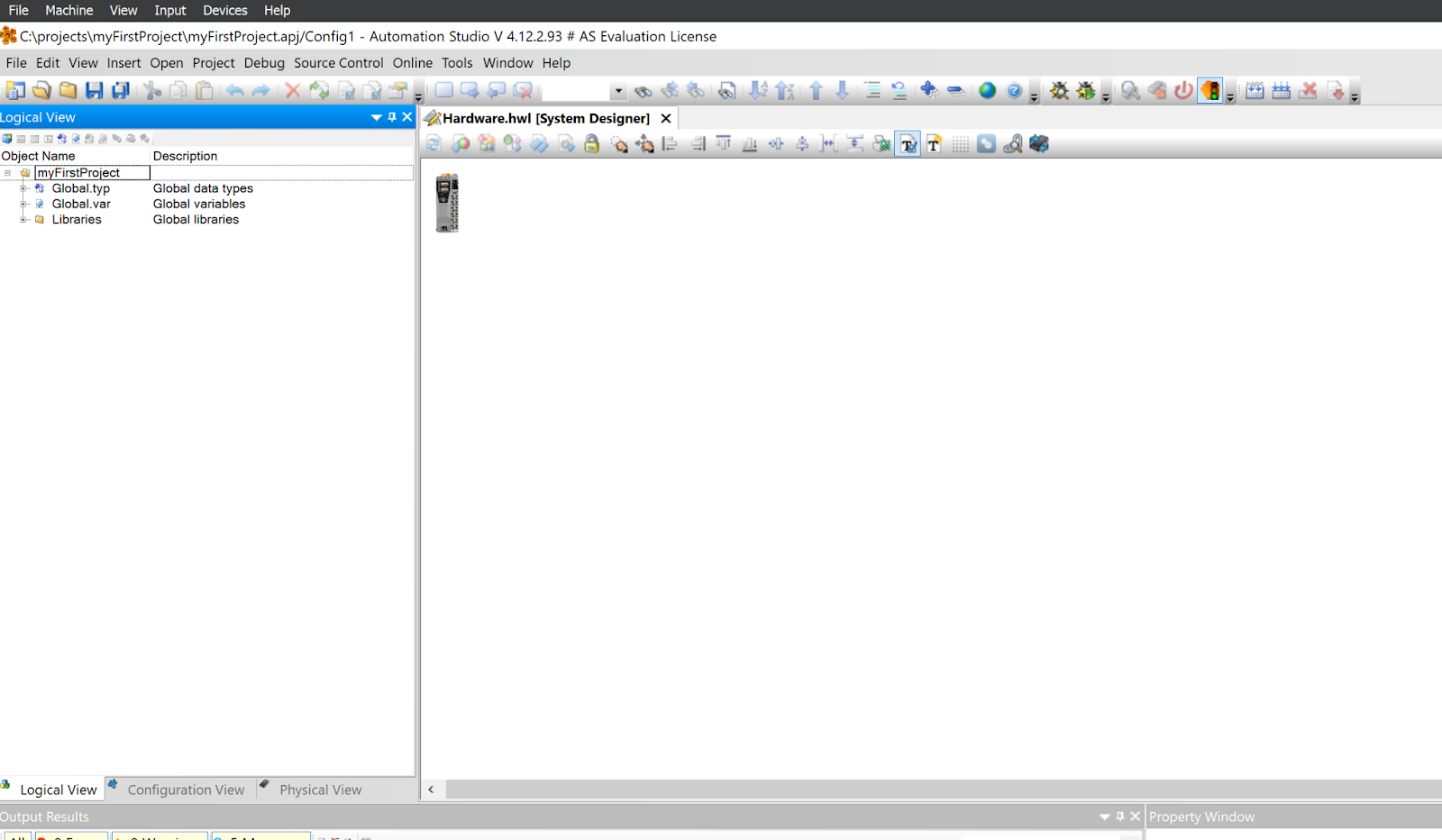Select the PLC hardware module thumbnail
Screen dimensions: 1442x840
point(447,203)
